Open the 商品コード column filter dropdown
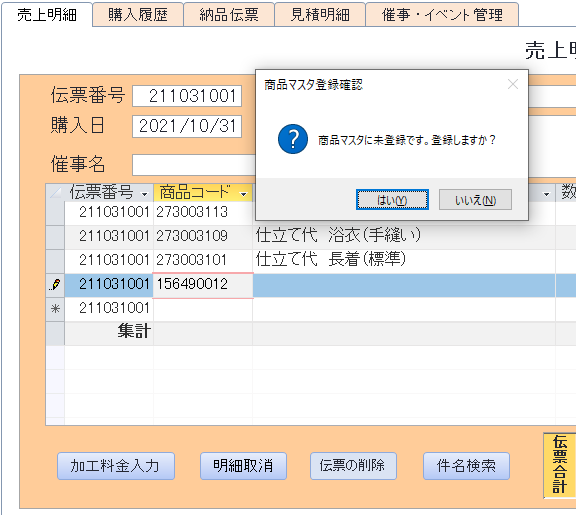576x515 pixels. tap(243, 194)
